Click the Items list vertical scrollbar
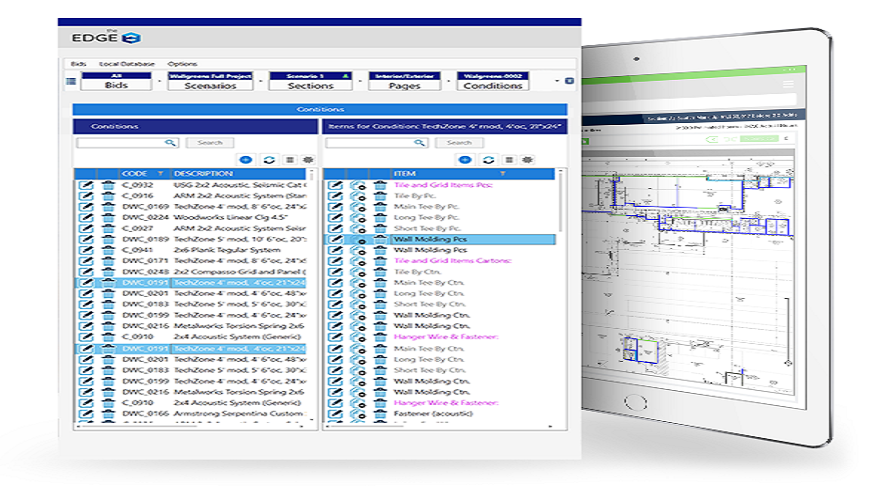Image resolution: width=890 pixels, height=500 pixels. coord(561,201)
